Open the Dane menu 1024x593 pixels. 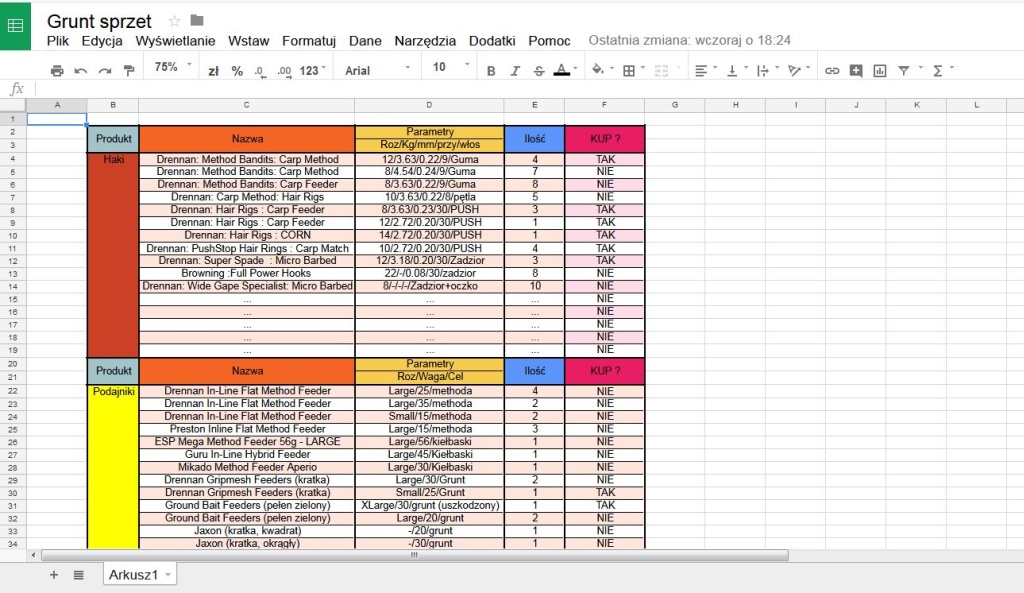pos(365,40)
